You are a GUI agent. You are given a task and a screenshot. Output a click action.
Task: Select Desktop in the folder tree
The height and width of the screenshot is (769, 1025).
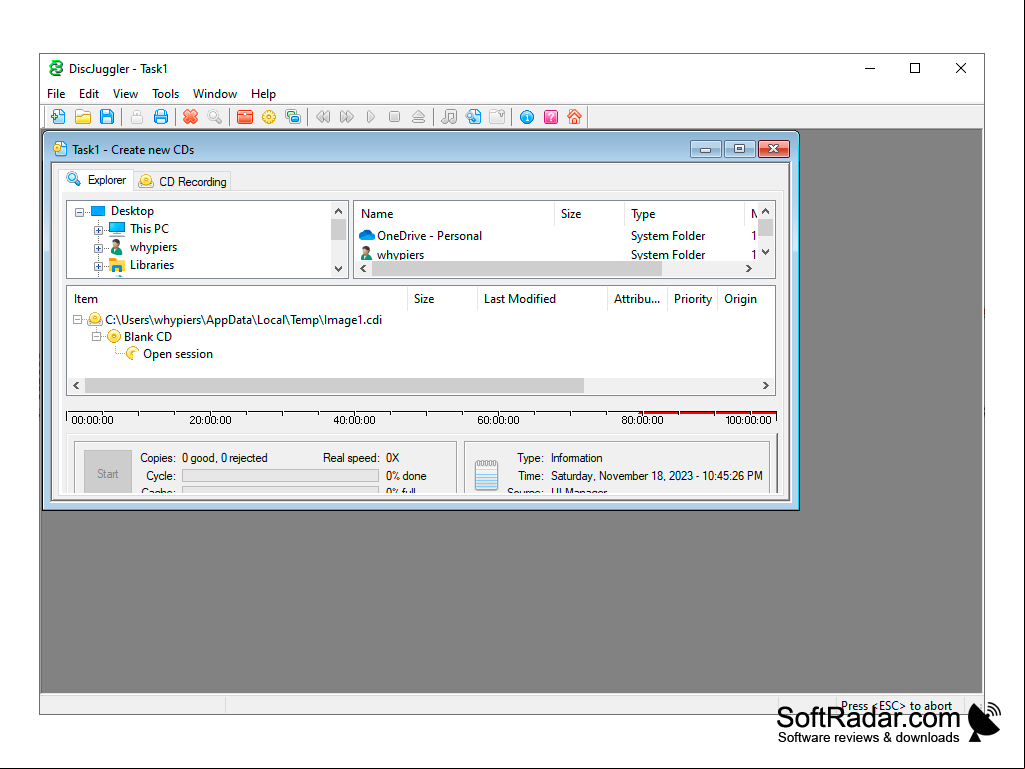(132, 211)
